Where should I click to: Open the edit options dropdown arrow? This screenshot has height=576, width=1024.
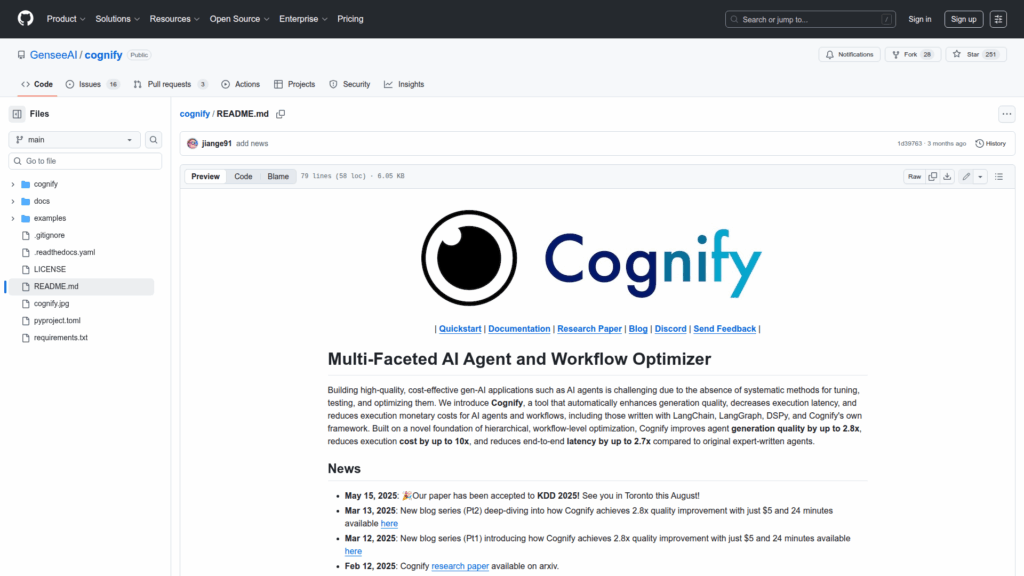coord(980,177)
